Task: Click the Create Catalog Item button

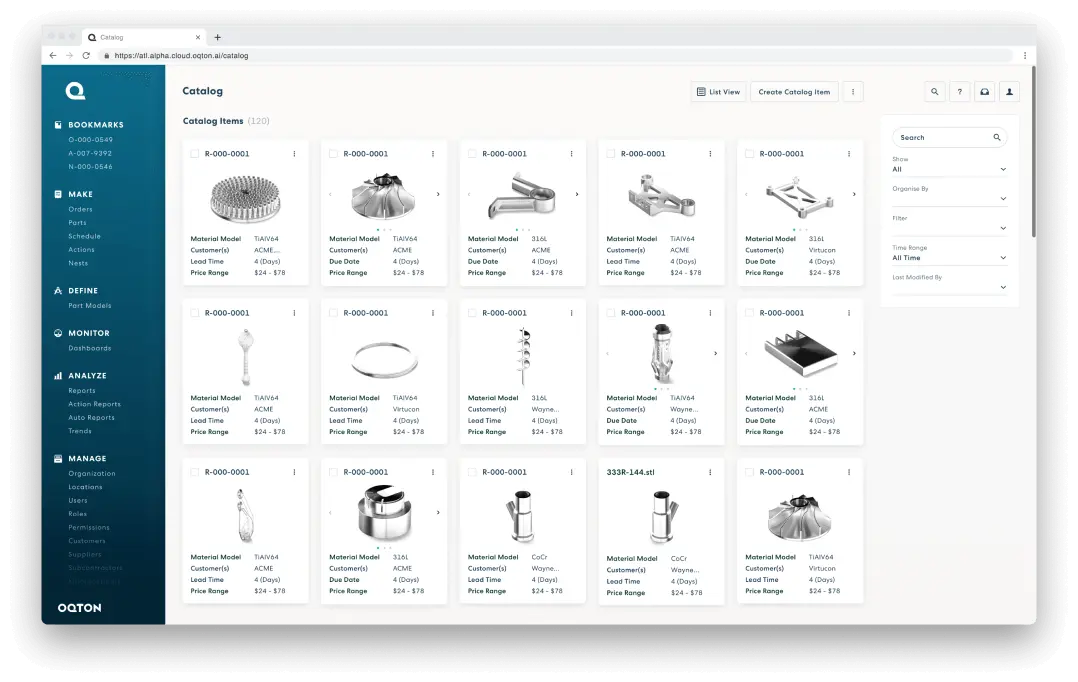Action: (794, 91)
